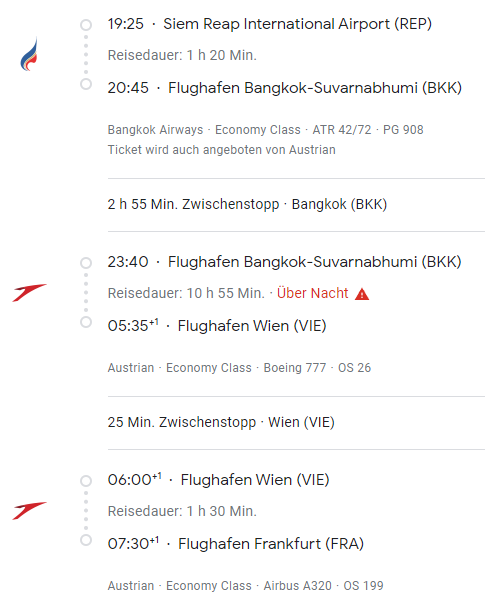Click Flughafen Frankfurt (FRA) arrival entry
485x603 pixels.
[236, 544]
